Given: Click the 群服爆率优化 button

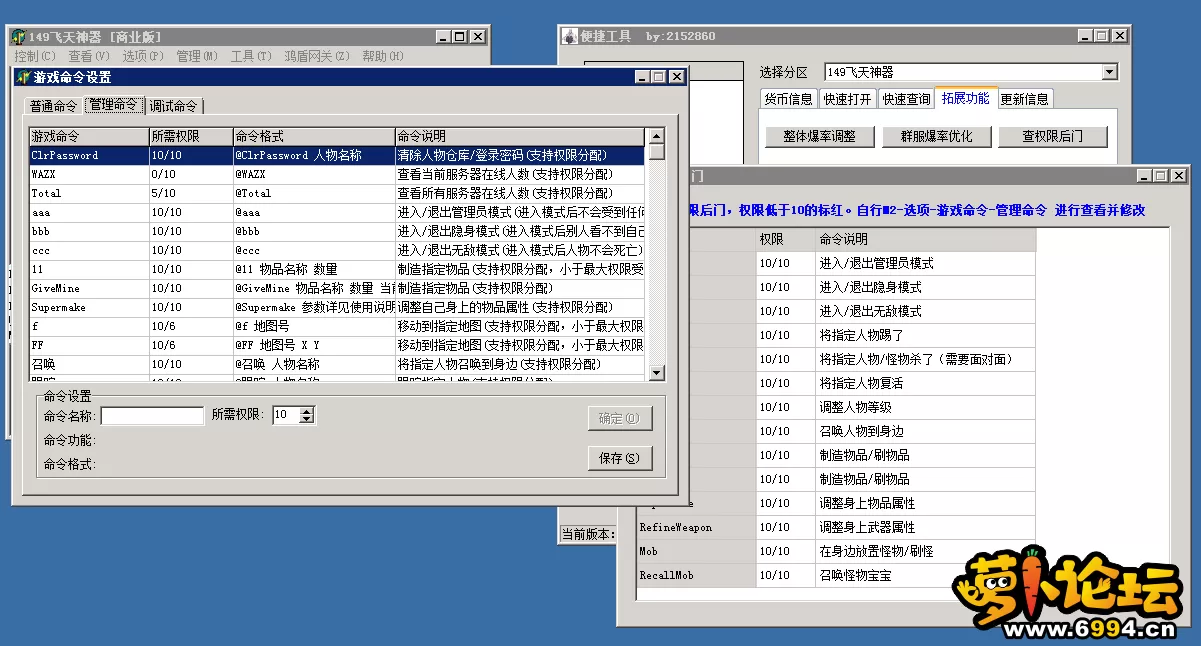Looking at the screenshot, I should coord(936,137).
